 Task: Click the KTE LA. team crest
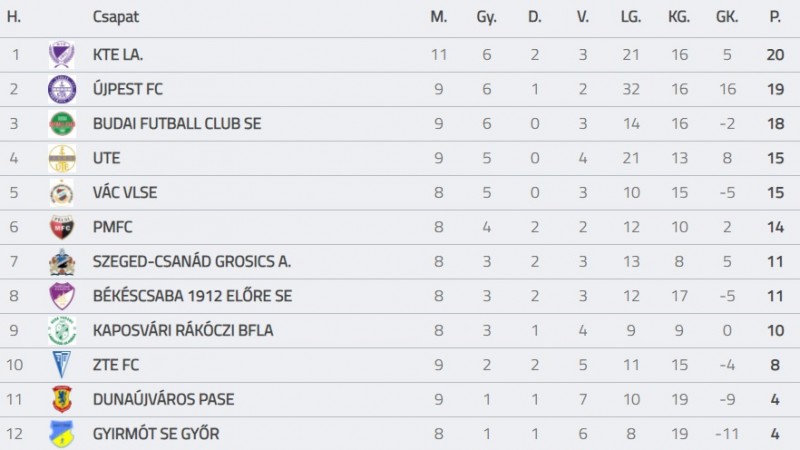tap(62, 55)
